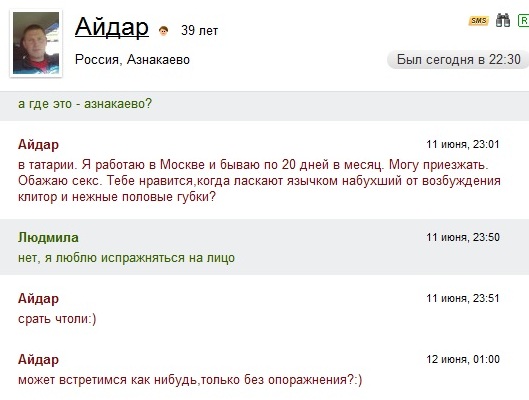This screenshot has width=529, height=400.
Task: Click the 'Был сегодня в 22:30' status badge
Action: point(458,60)
